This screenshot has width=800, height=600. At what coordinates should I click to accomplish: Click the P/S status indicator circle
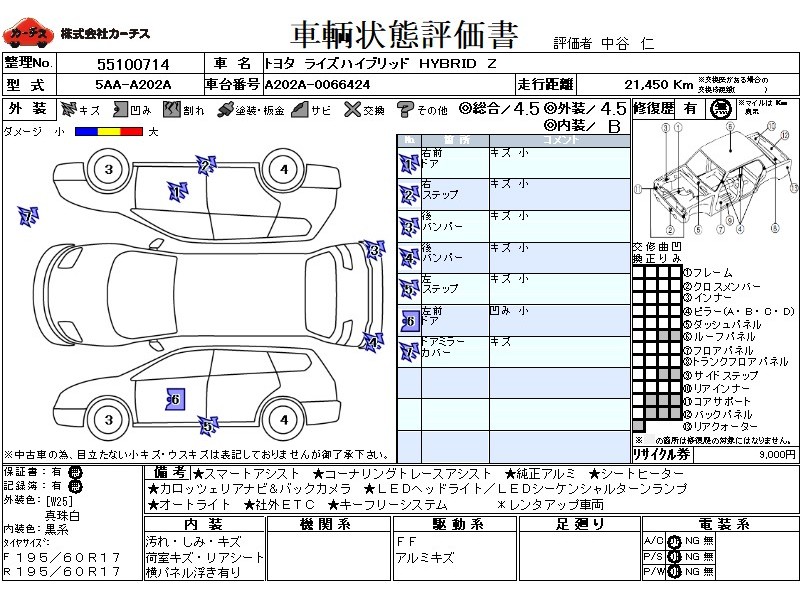tap(674, 557)
